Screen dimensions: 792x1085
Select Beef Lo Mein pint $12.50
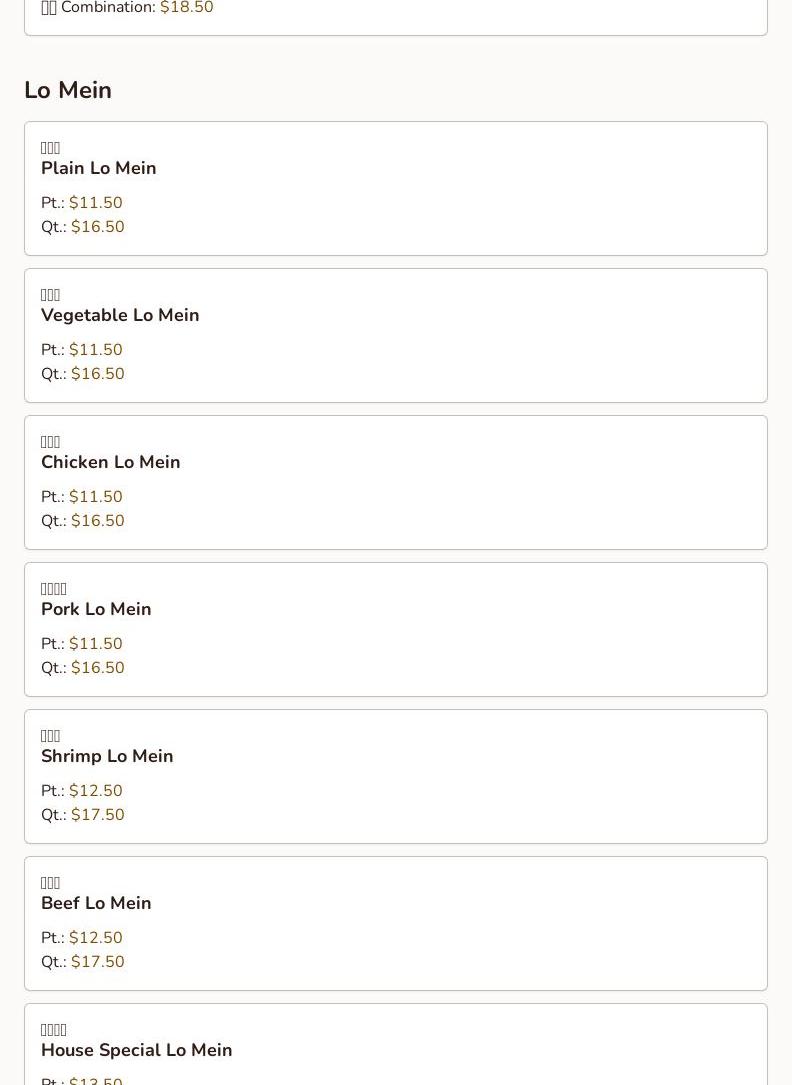(95, 938)
